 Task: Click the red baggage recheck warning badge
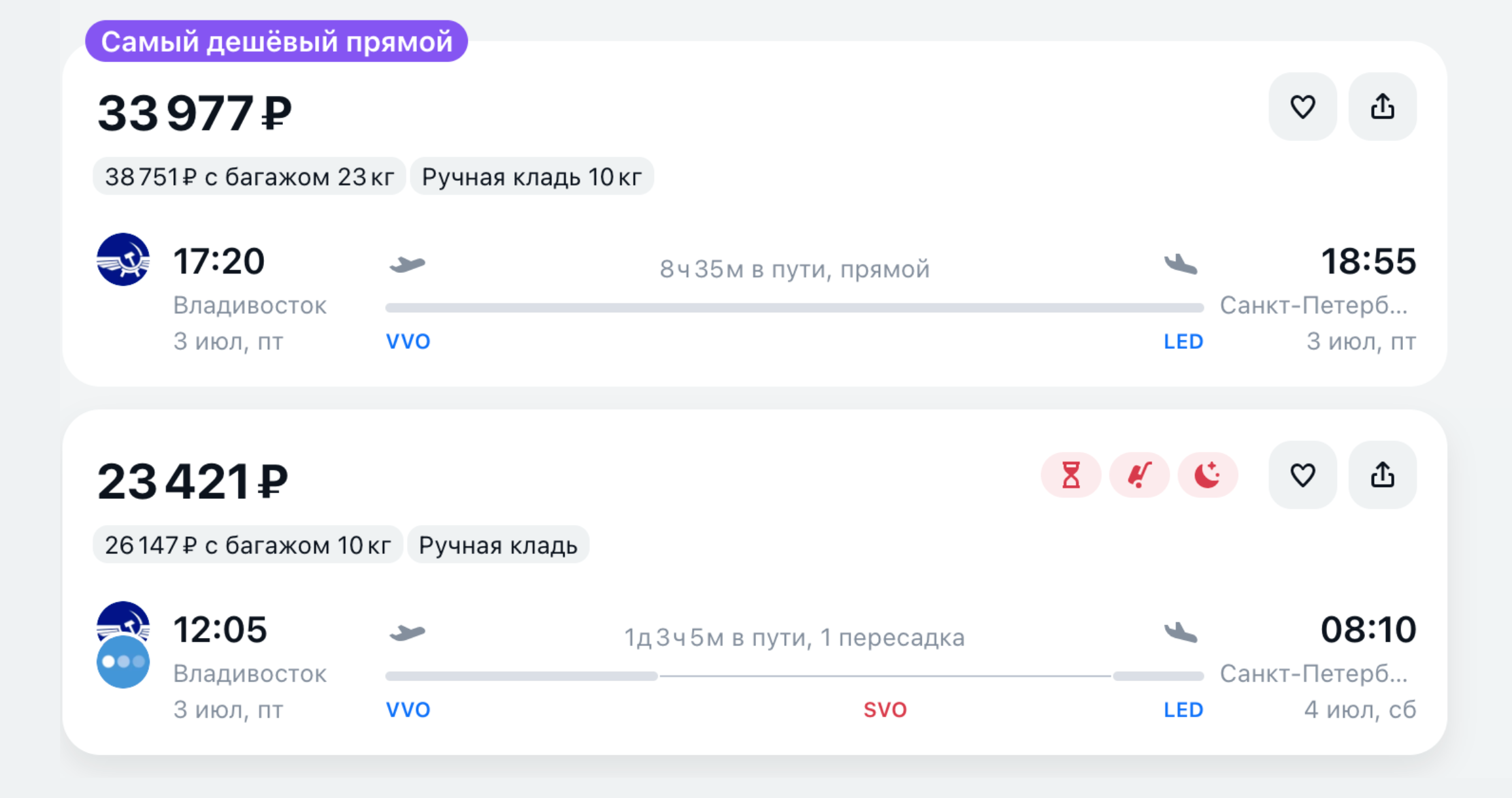(1140, 475)
